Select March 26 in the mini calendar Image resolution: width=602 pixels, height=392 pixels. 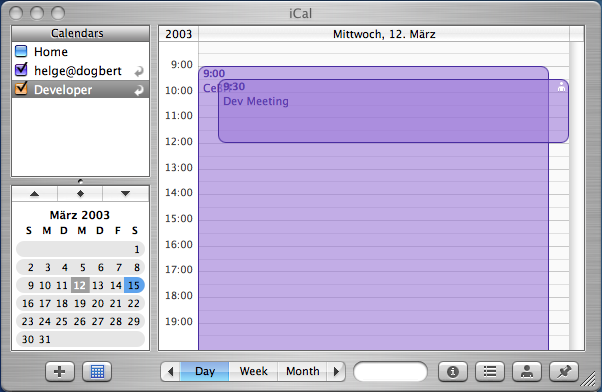[79, 321]
